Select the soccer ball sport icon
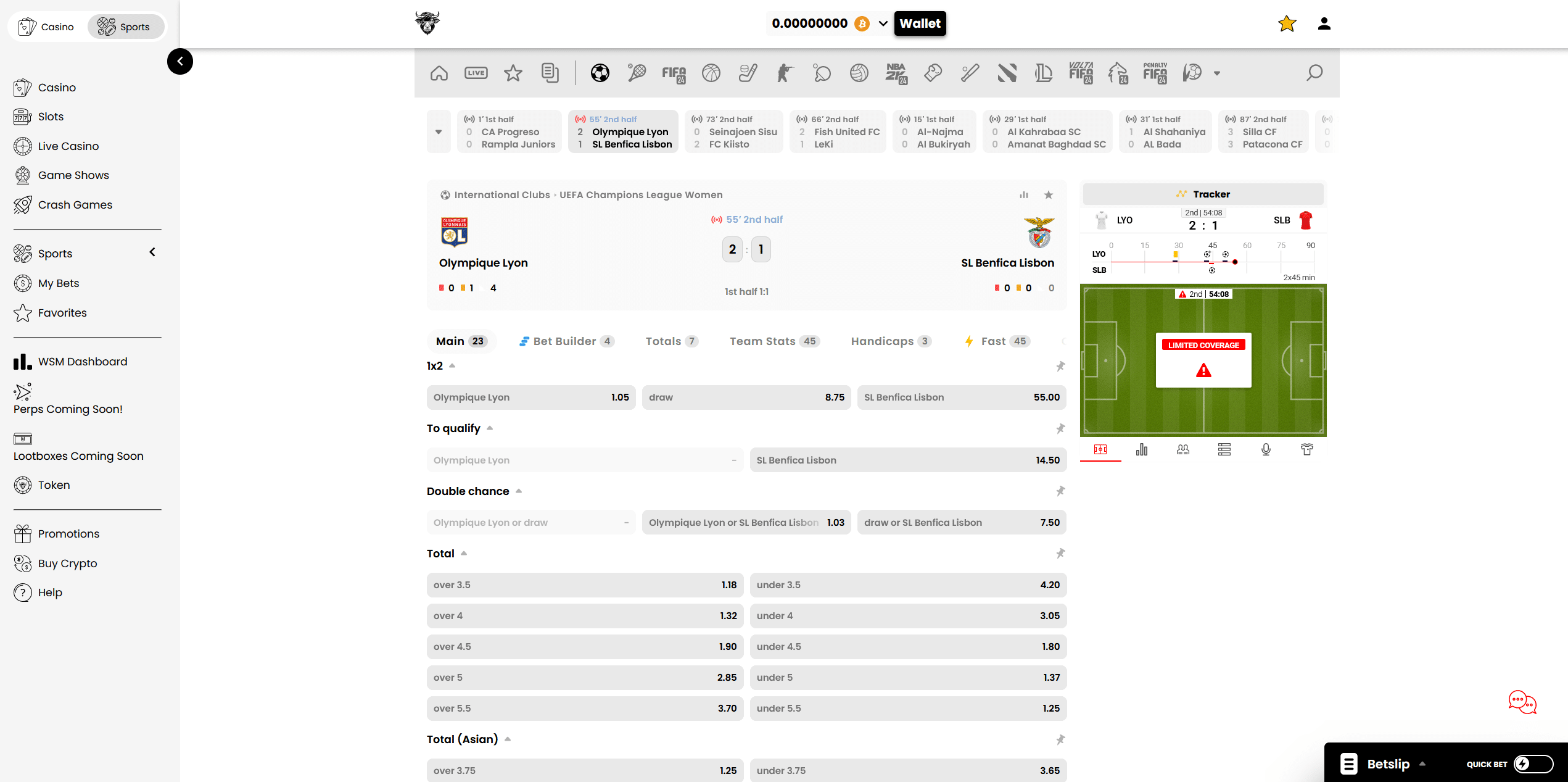1568x782 pixels. 600,73
